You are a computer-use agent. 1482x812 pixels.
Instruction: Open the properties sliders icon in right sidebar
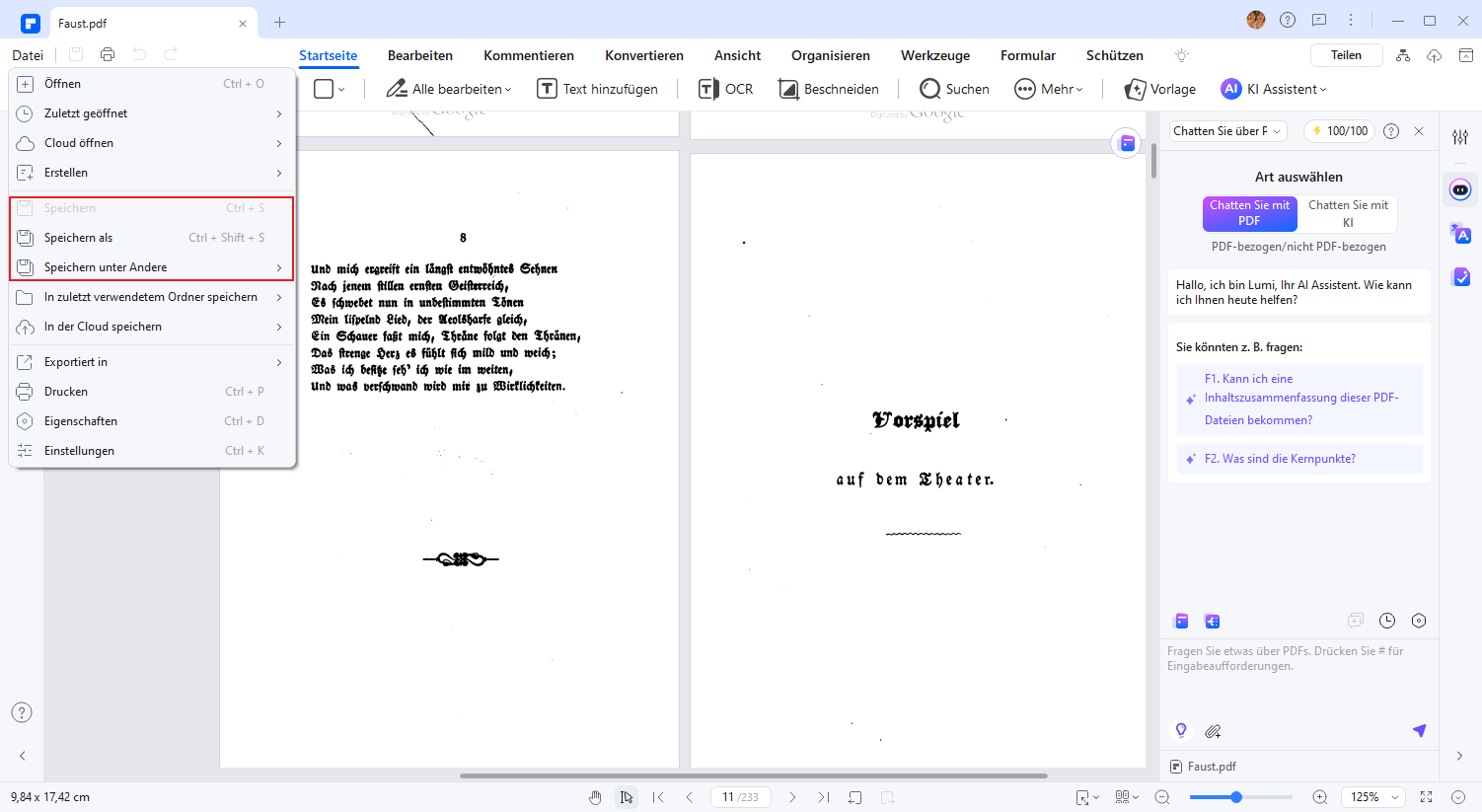click(x=1460, y=137)
